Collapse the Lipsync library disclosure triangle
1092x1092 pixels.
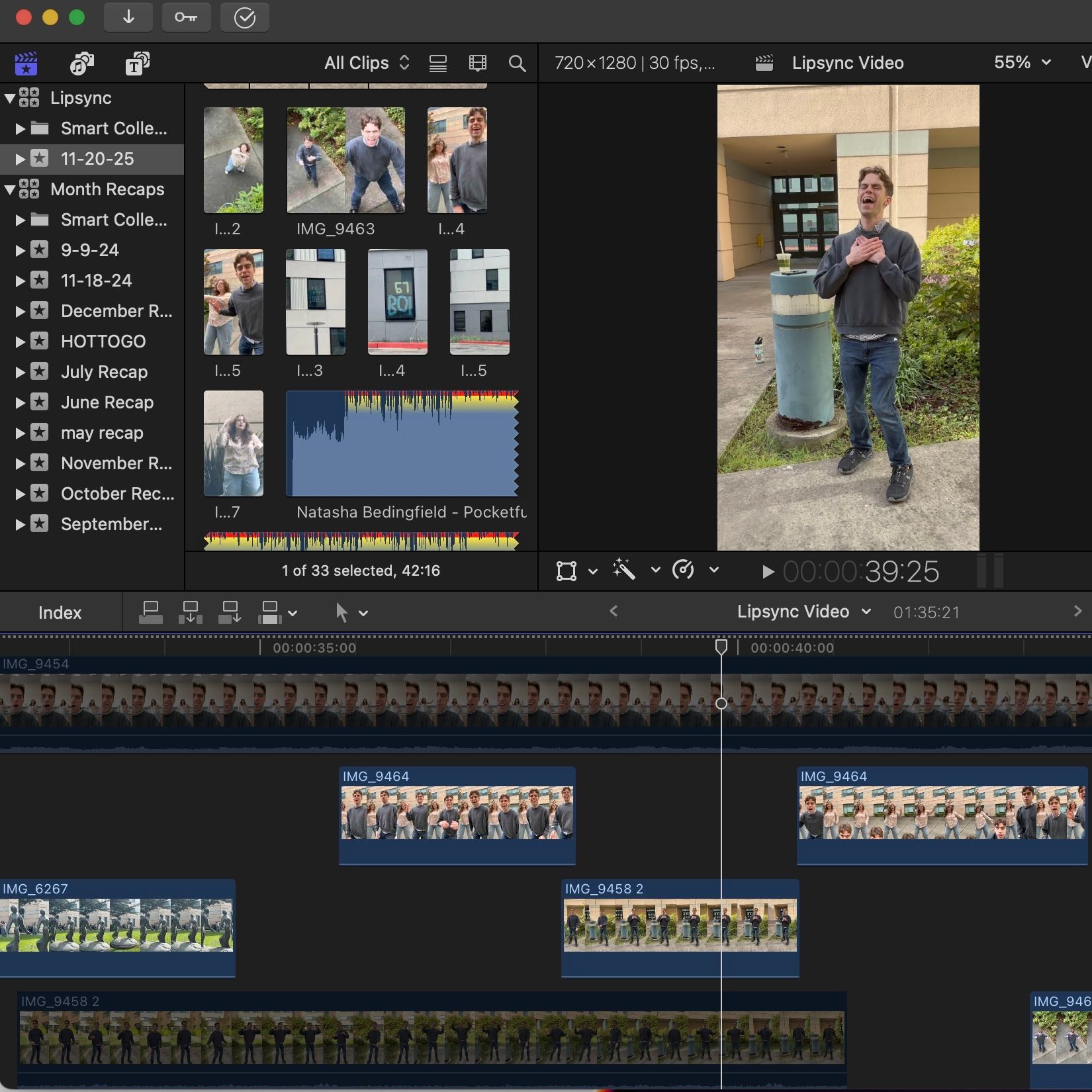click(x=10, y=99)
